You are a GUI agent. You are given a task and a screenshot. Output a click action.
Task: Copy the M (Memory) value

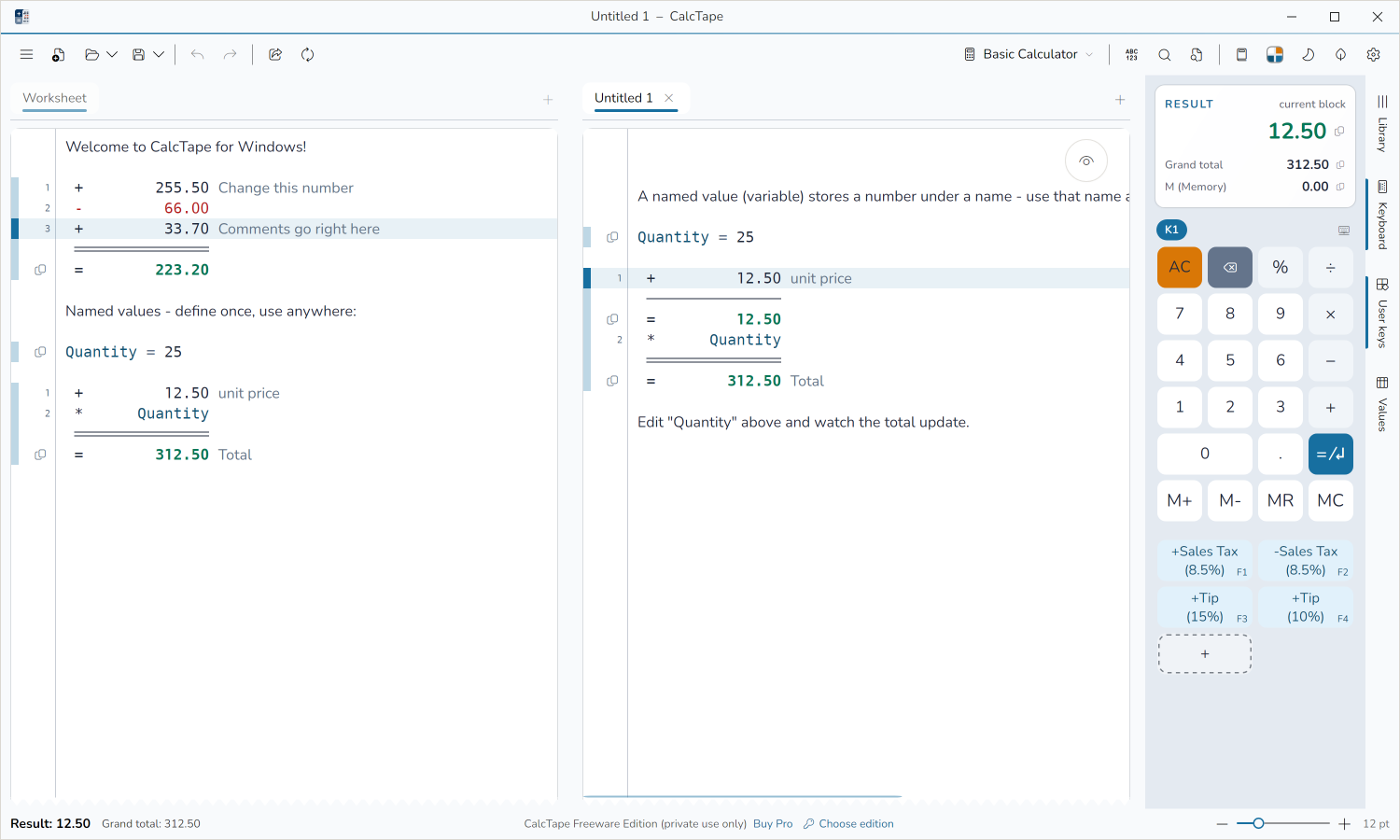(x=1340, y=187)
